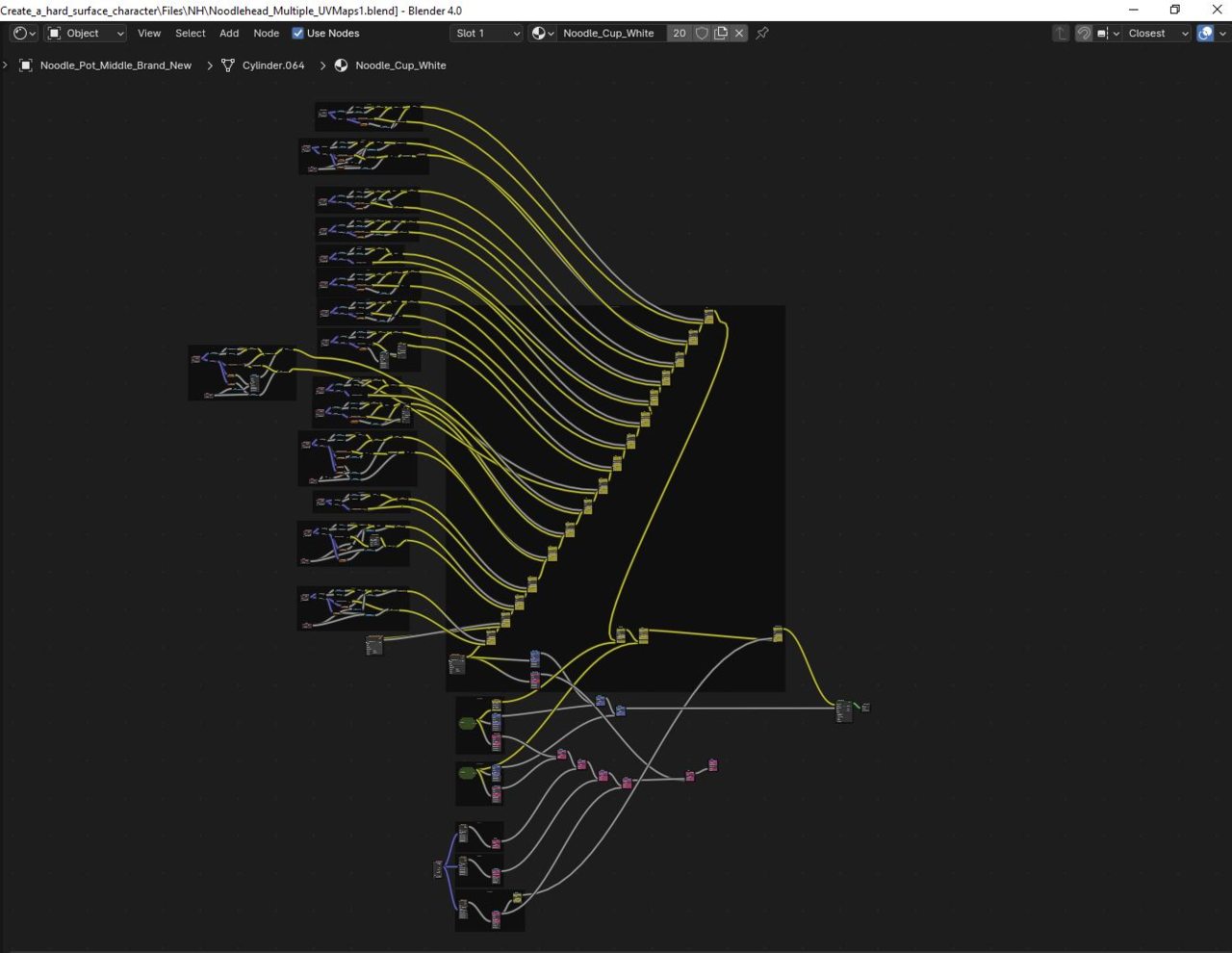
Task: Click the material sphere icon beside breadcrumb Noodle_Cup_White
Action: (x=341, y=65)
